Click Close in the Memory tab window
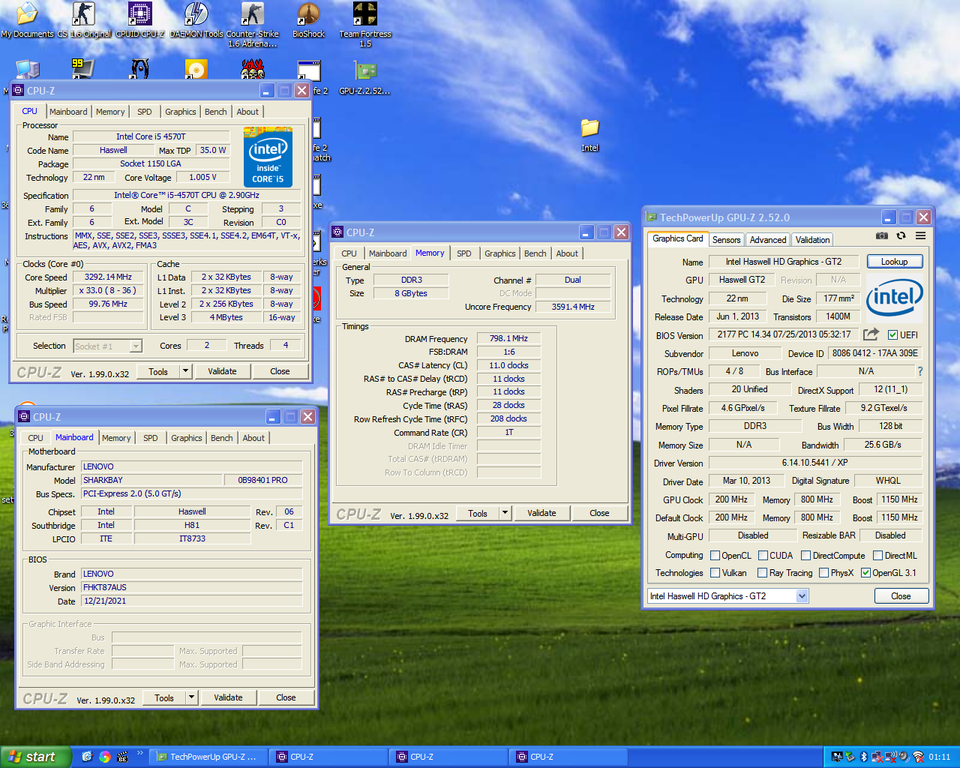Screen dimensions: 960x768 point(599,513)
